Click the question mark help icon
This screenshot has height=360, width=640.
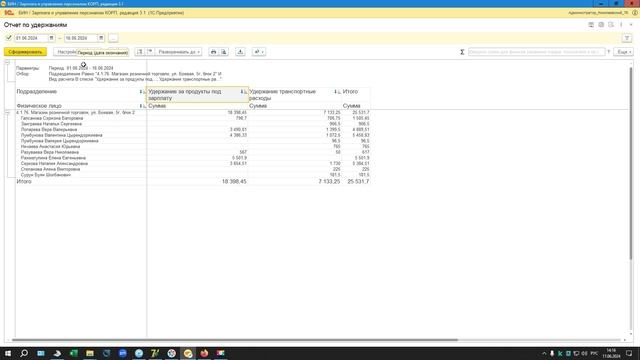click(x=609, y=52)
